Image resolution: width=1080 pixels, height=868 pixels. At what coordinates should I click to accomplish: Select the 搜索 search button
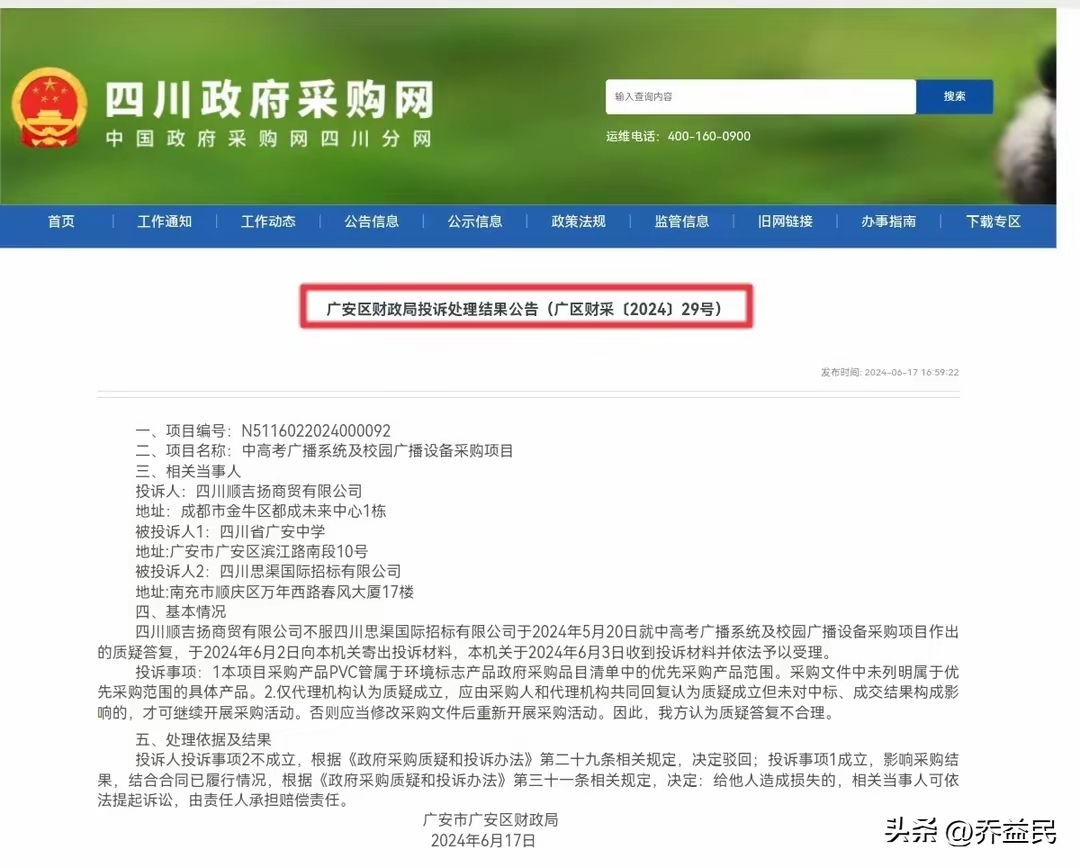[x=953, y=97]
